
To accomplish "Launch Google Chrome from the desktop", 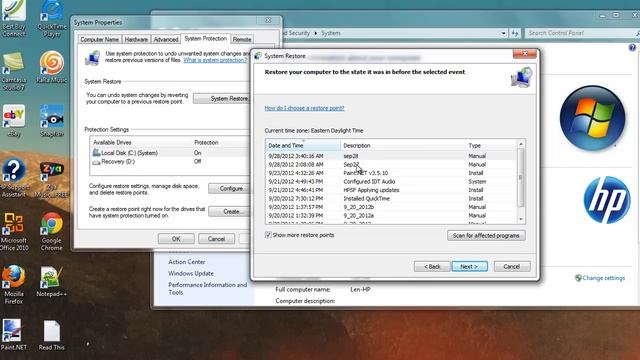I will coord(51,231).
